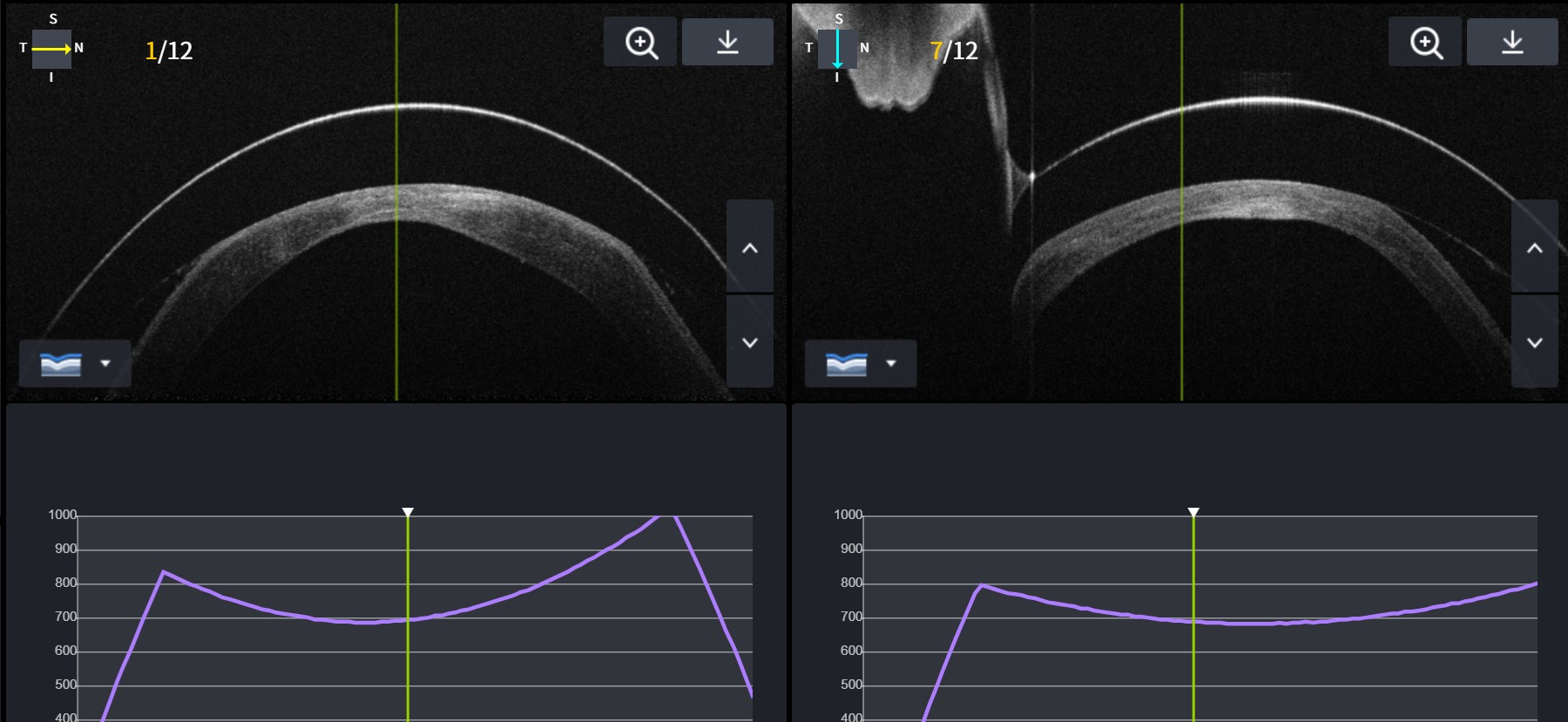Zoom into the left horizontal OCT scan
Viewport: 1568px width, 722px height.
641,42
